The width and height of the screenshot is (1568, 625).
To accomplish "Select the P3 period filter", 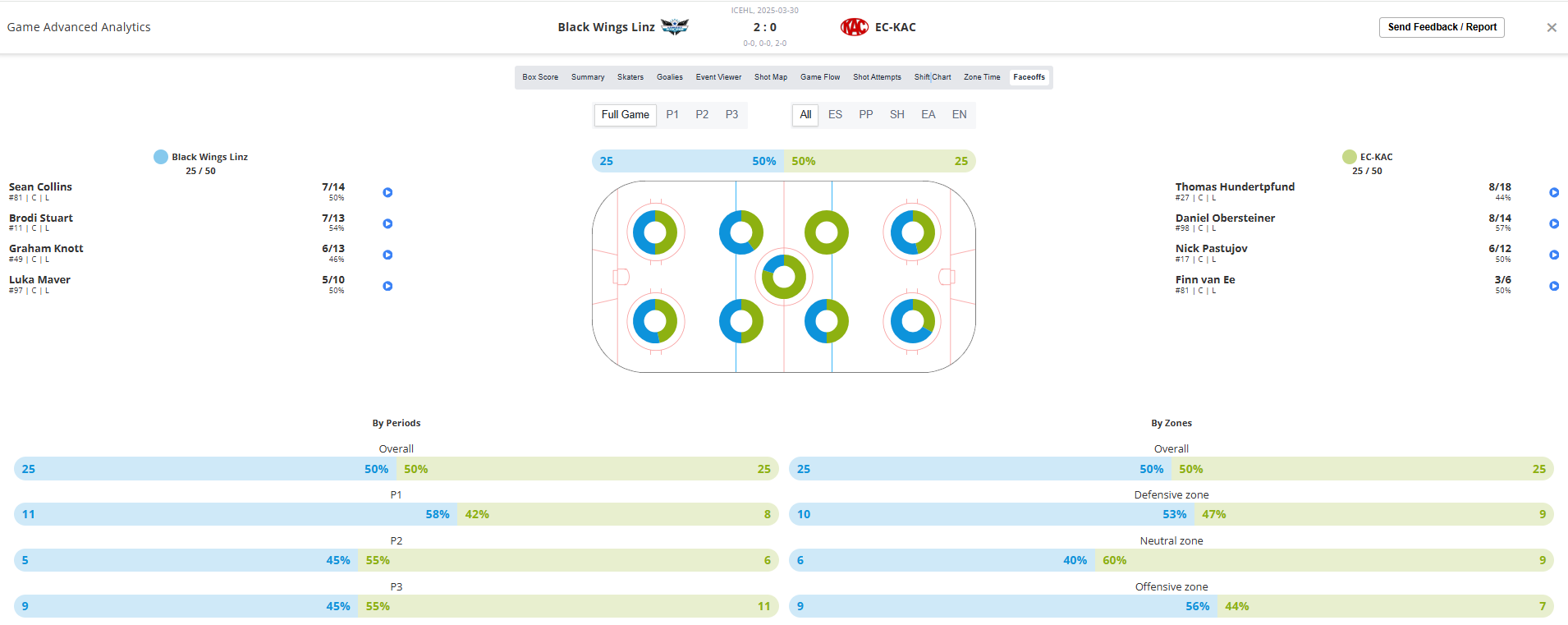I will click(731, 115).
